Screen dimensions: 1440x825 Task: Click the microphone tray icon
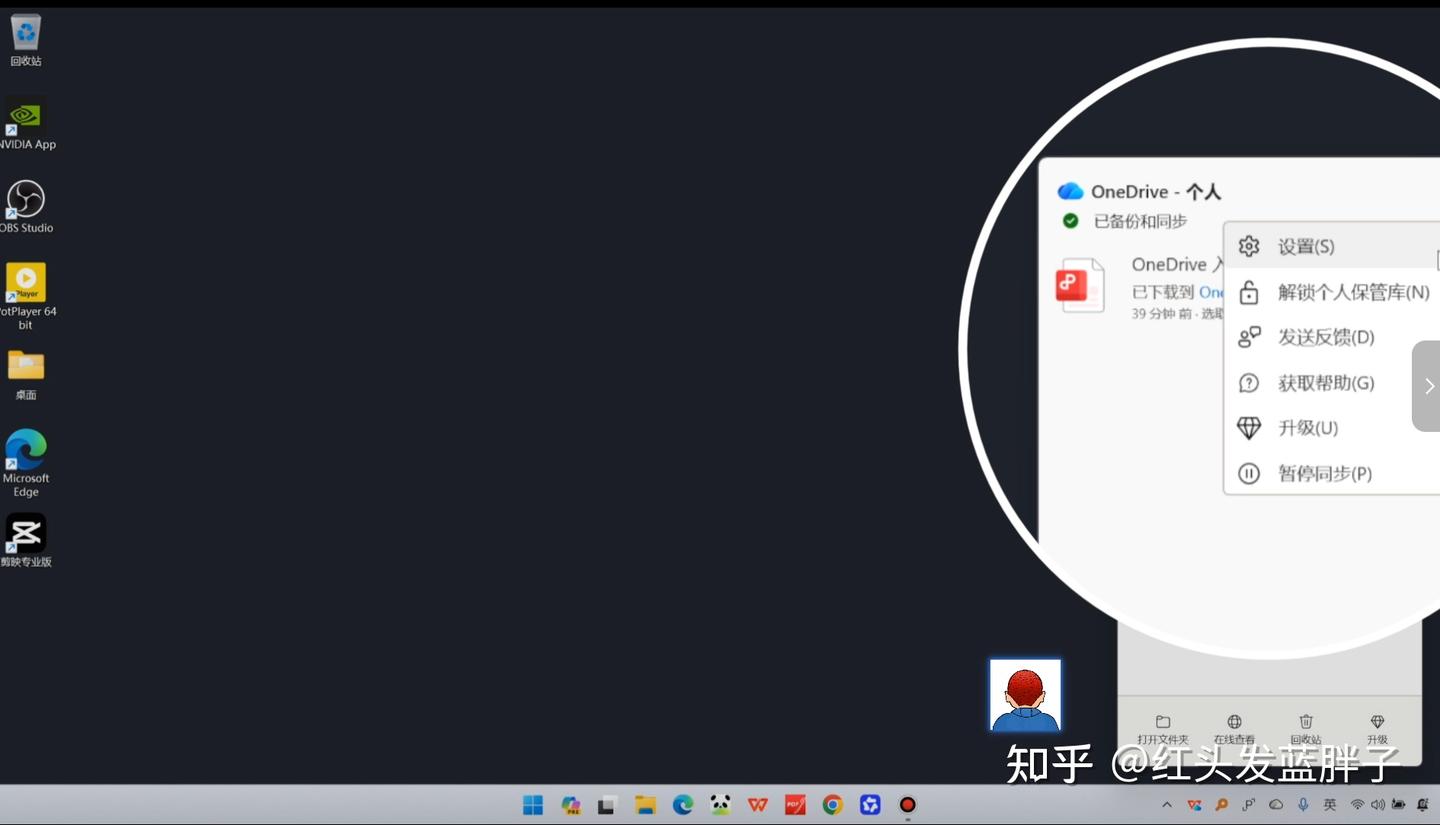coord(1303,805)
